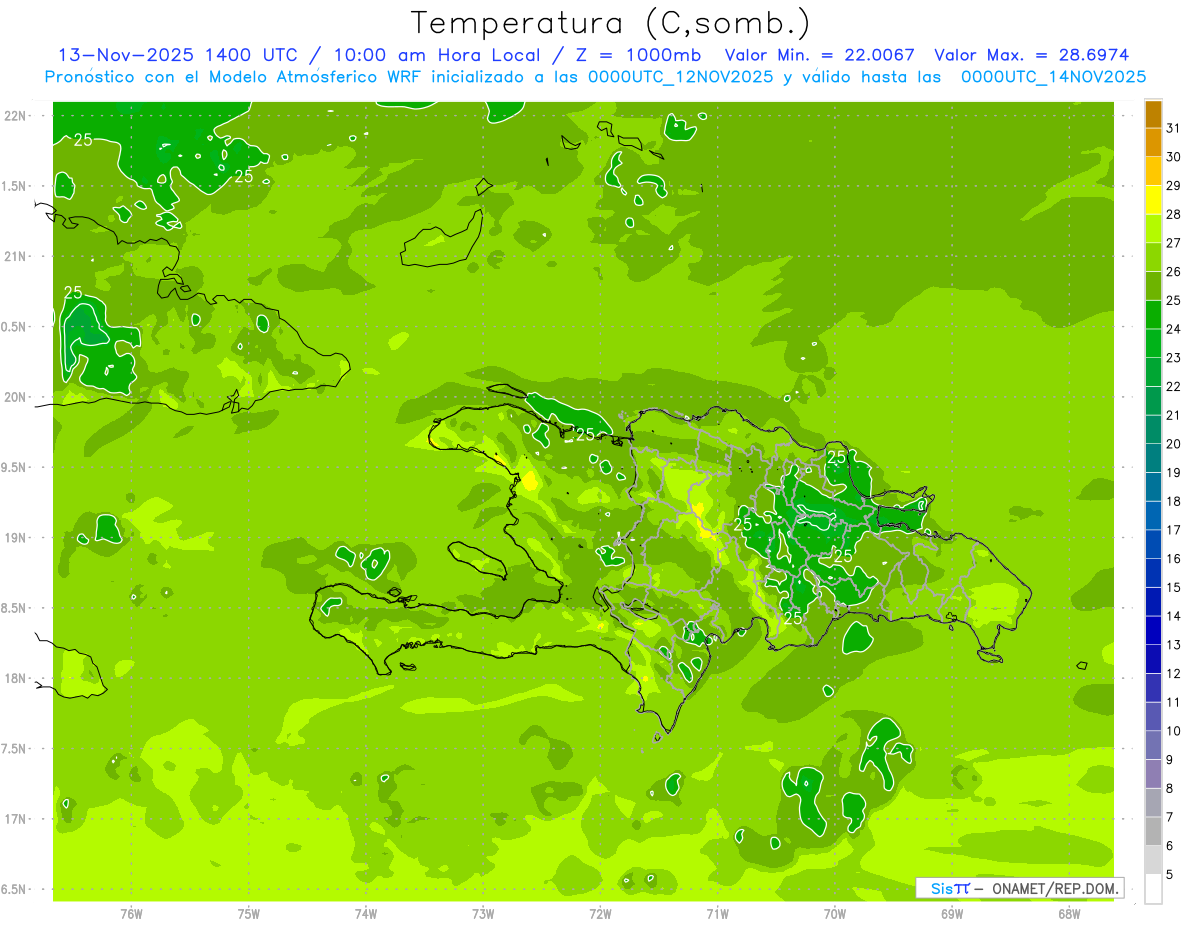Click the color bar value 5
Viewport: 1200px width, 927px height.
click(1170, 874)
